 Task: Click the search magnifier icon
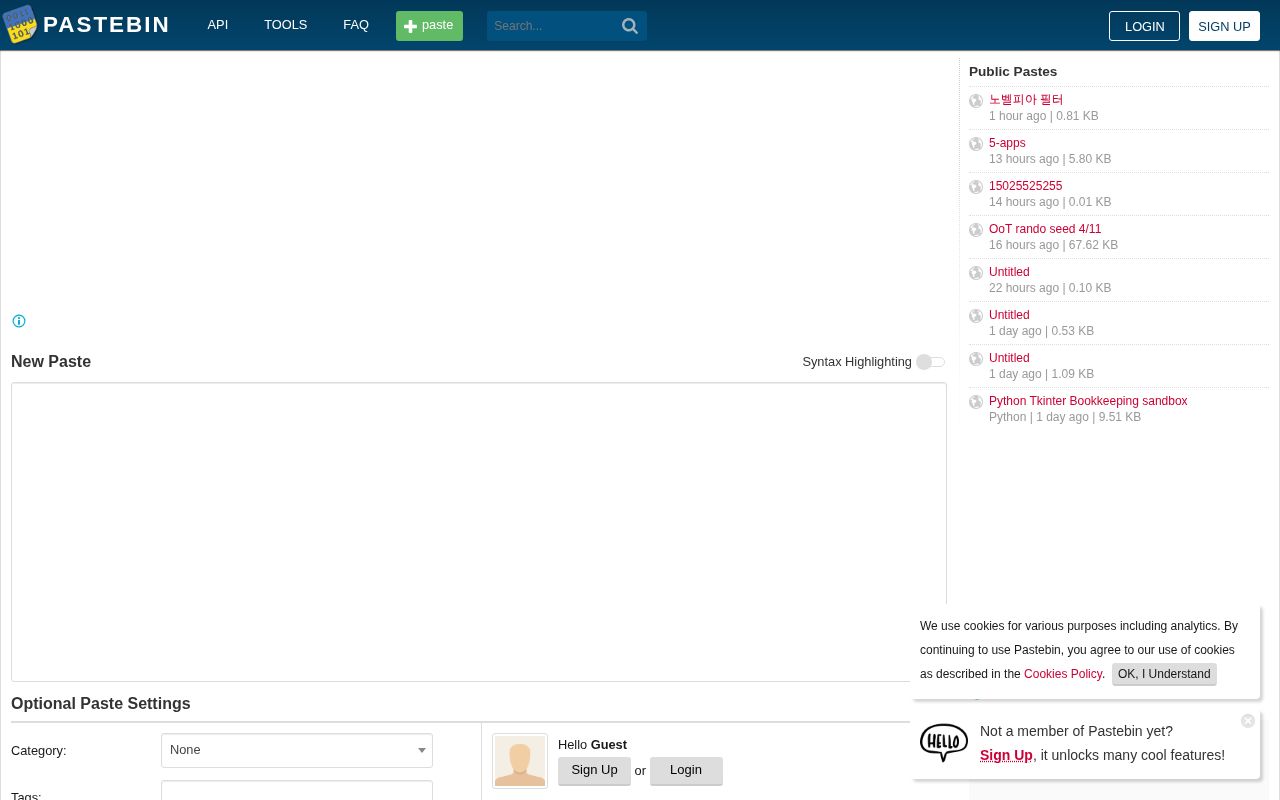[x=629, y=26]
